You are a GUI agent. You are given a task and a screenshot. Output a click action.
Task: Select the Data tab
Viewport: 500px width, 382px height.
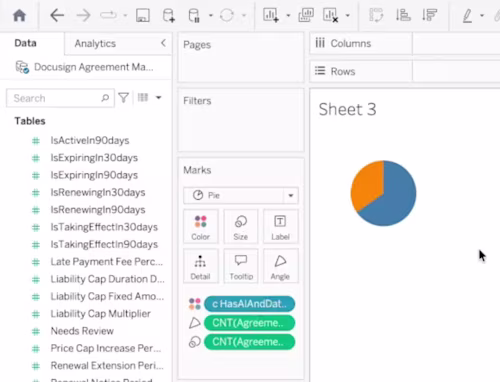click(25, 43)
